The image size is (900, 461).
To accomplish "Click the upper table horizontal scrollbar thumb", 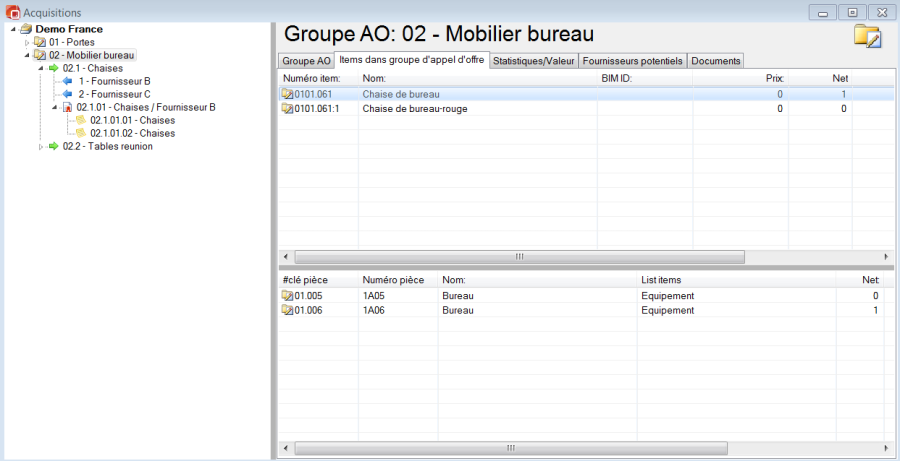I will click(x=519, y=257).
